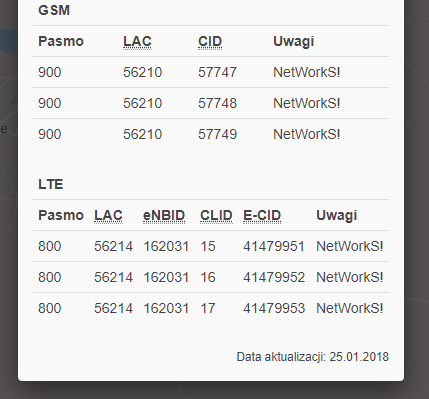The width and height of the screenshot is (429, 399).
Task: Click the NetWorkS! note in CLID 17 row
Action: tap(350, 308)
